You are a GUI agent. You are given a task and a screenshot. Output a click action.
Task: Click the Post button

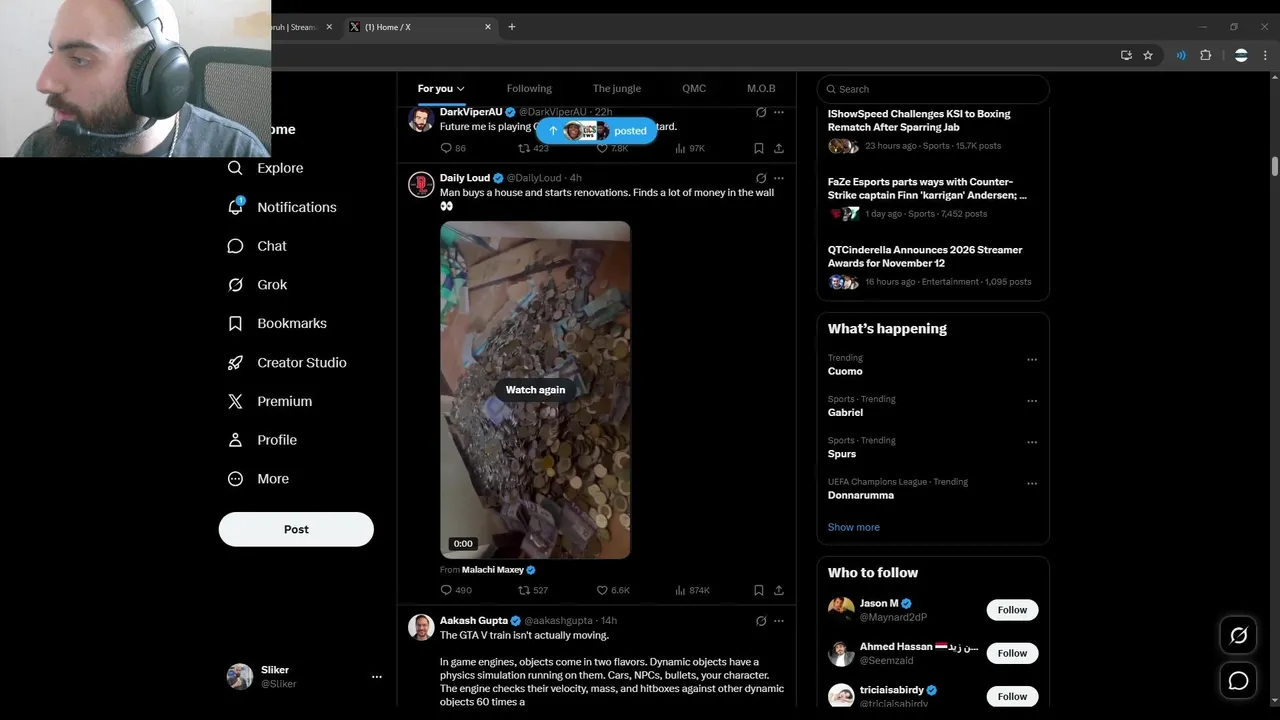pos(296,529)
